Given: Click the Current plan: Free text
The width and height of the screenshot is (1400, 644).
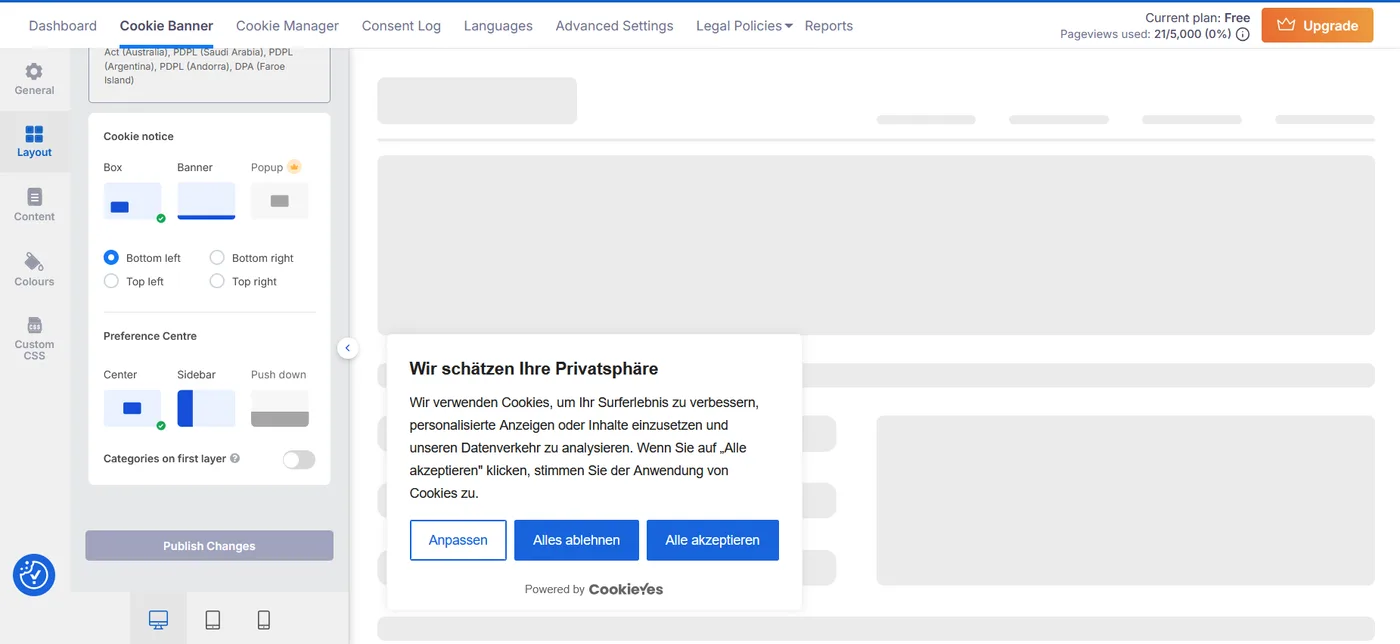Looking at the screenshot, I should 1198,18.
